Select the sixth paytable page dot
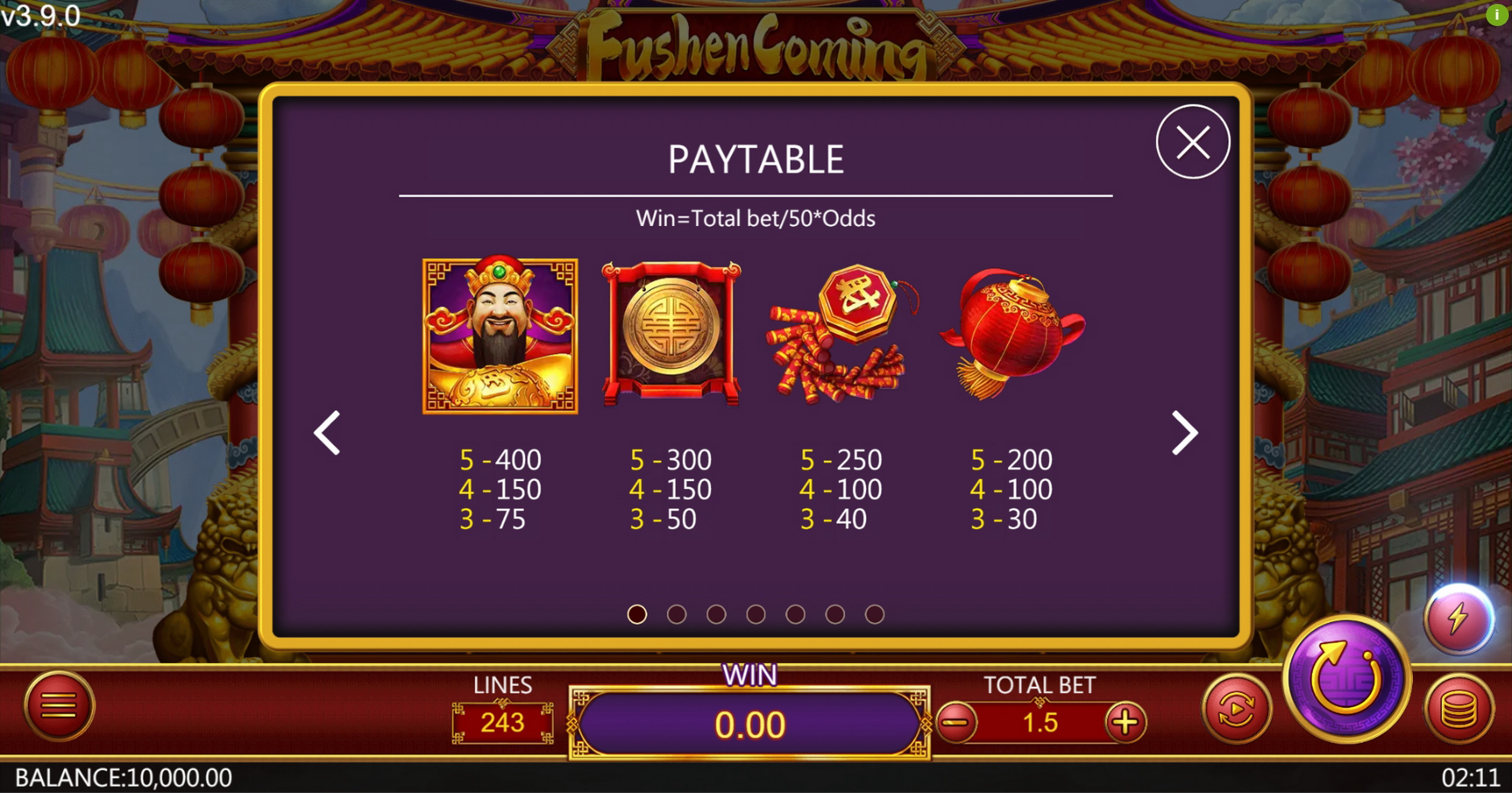 point(835,615)
